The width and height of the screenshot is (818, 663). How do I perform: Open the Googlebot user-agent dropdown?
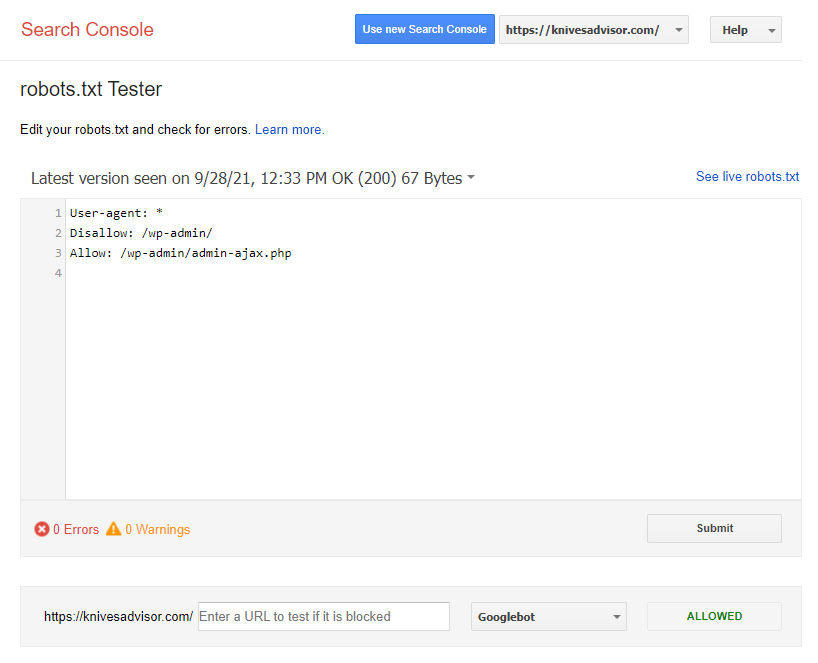[548, 617]
